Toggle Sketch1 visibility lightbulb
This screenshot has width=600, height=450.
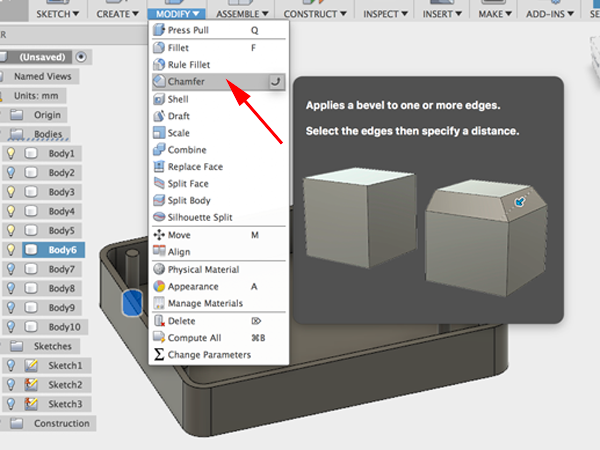tap(11, 365)
